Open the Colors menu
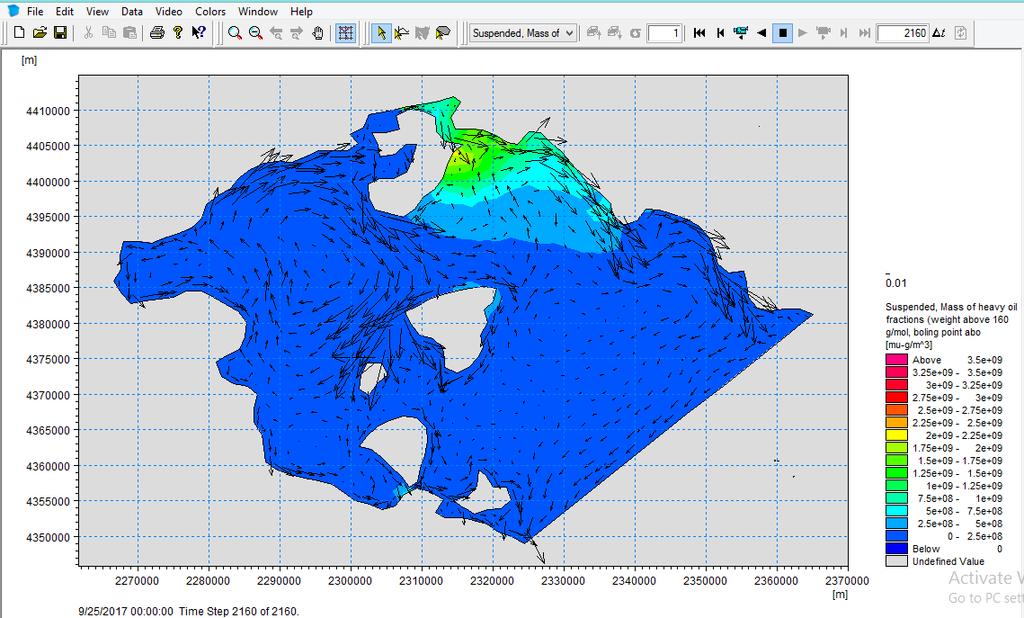 210,11
